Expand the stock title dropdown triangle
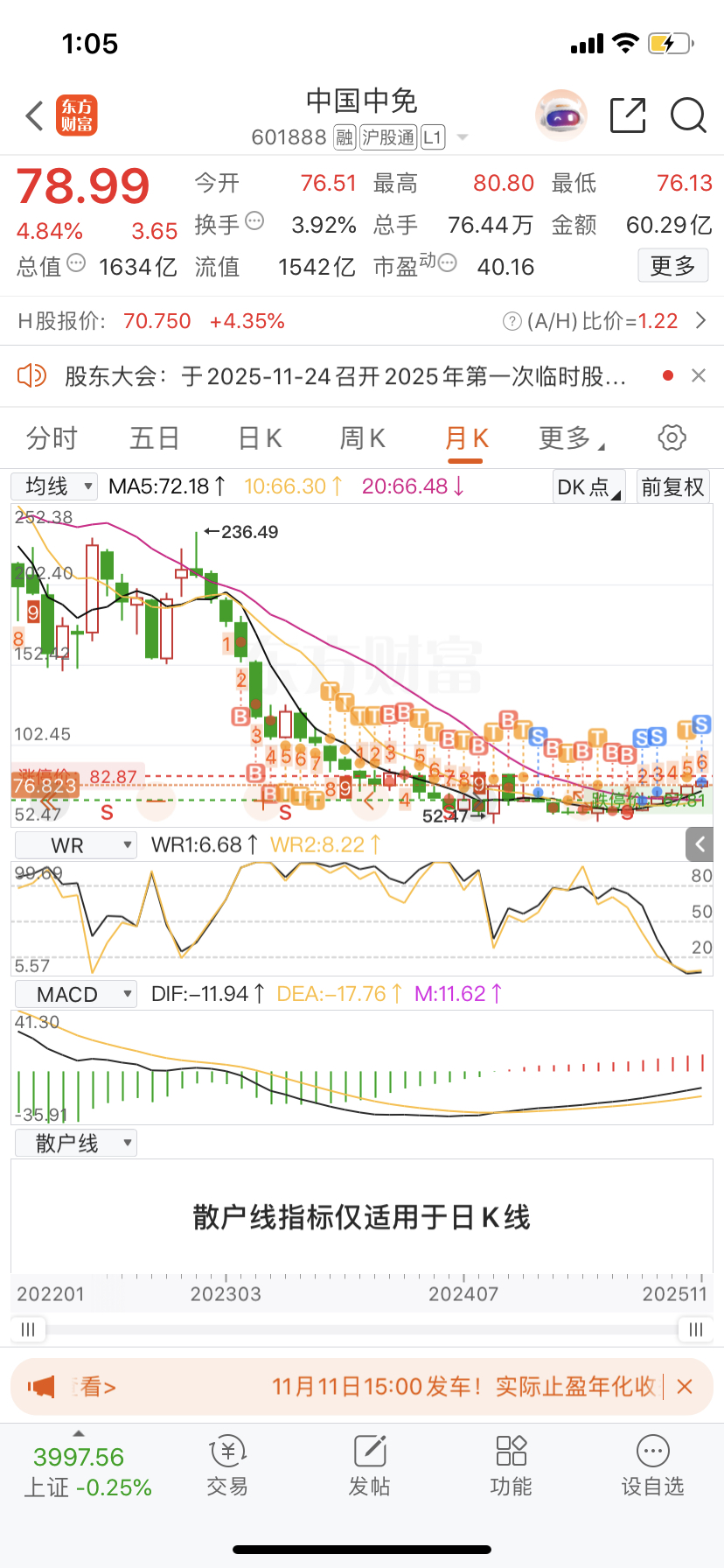This screenshot has width=724, height=1568. point(463,138)
